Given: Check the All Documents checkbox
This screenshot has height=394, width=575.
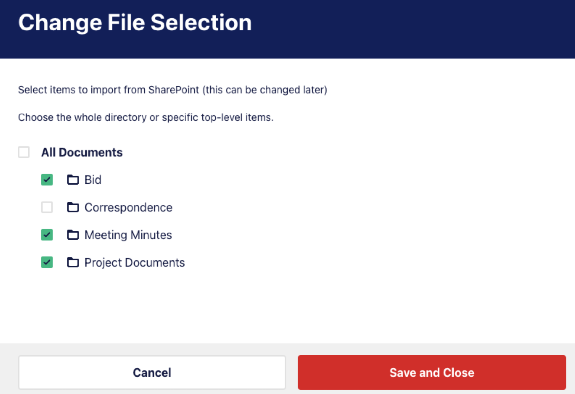Looking at the screenshot, I should (x=24, y=152).
